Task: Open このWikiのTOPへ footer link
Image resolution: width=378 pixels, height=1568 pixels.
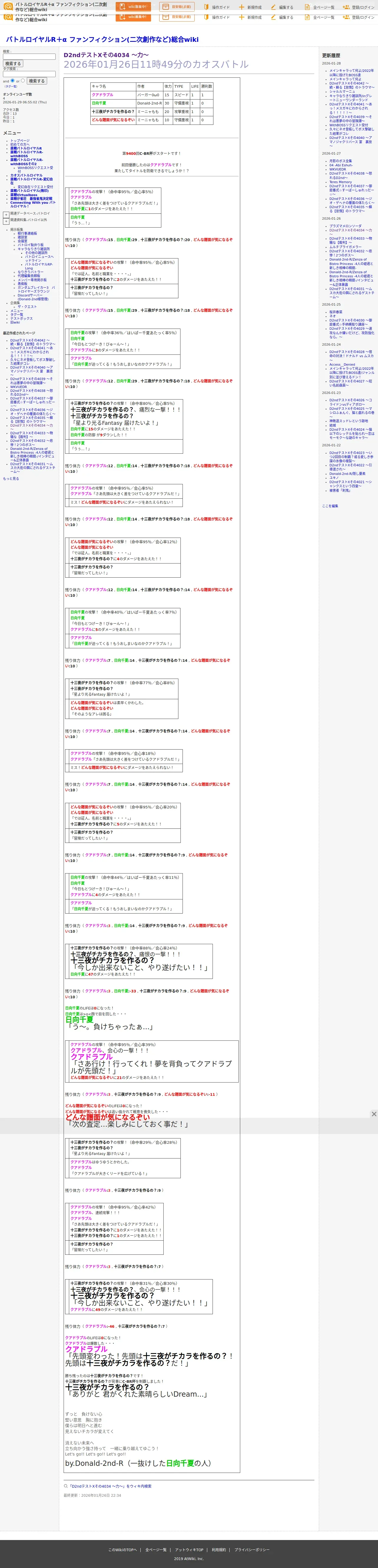Action: pos(123,1550)
